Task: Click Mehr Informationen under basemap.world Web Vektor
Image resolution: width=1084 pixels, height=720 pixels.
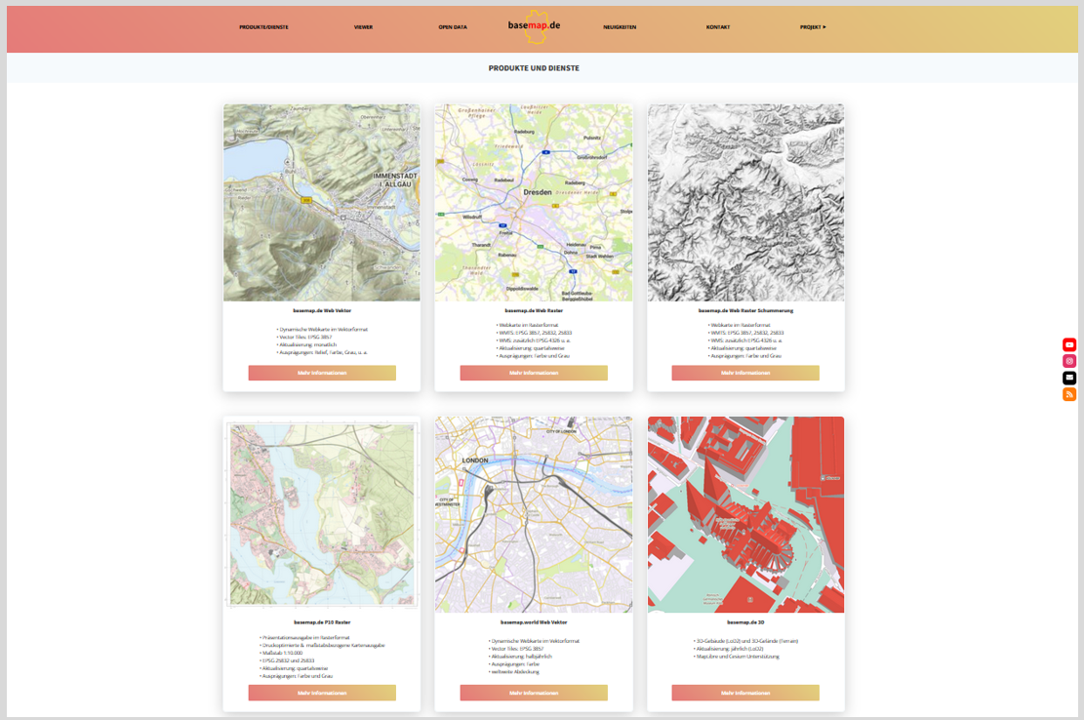Action: [x=534, y=693]
